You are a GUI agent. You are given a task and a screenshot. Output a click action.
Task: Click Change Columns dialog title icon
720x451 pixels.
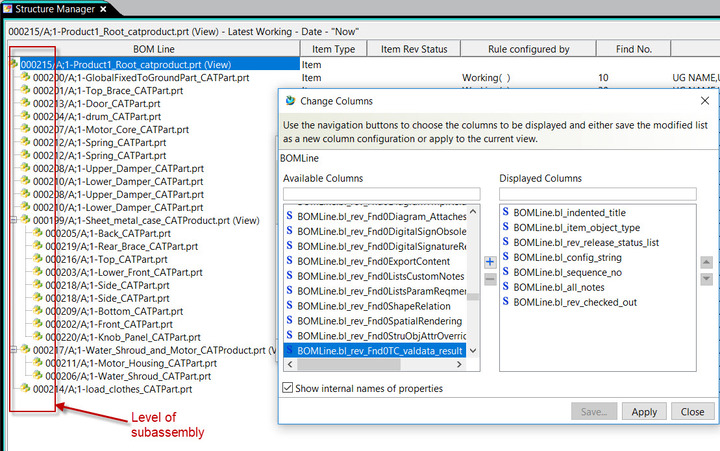pyautogui.click(x=290, y=101)
